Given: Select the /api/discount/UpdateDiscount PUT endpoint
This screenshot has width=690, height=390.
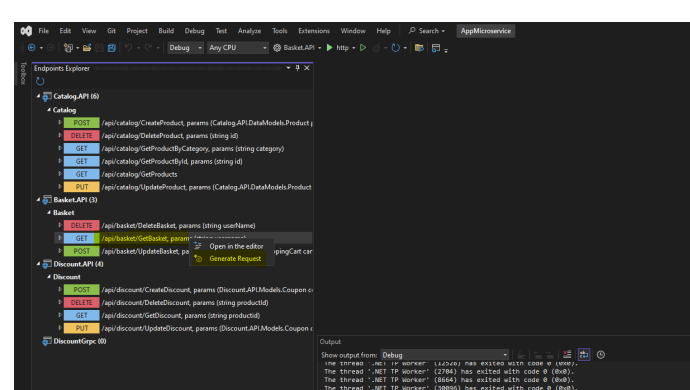Looking at the screenshot, I should coord(207,328).
